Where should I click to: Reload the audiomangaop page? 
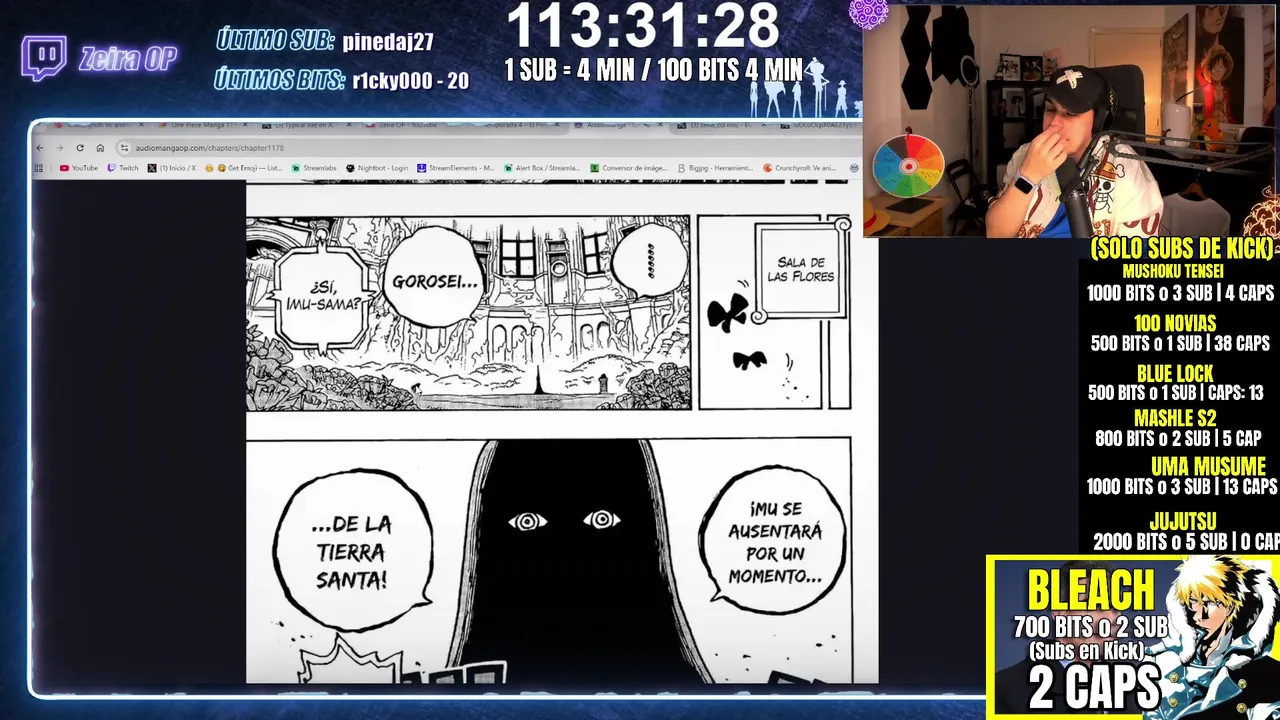(x=80, y=148)
